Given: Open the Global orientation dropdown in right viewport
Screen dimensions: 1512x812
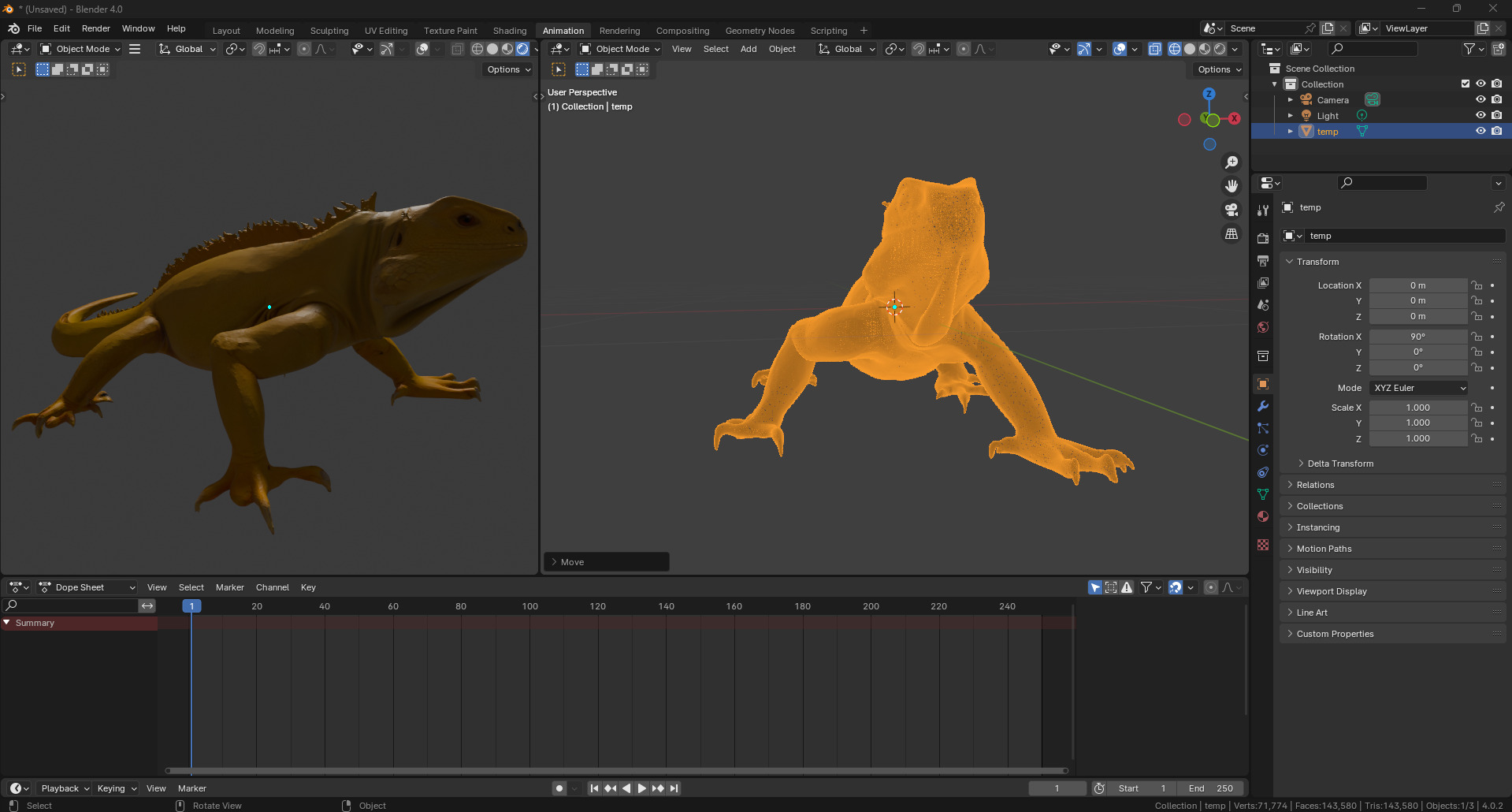Looking at the screenshot, I should tap(847, 49).
